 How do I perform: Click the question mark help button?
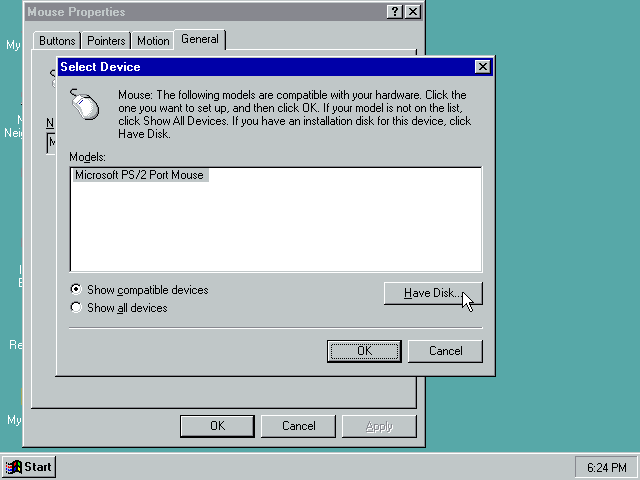pos(395,12)
